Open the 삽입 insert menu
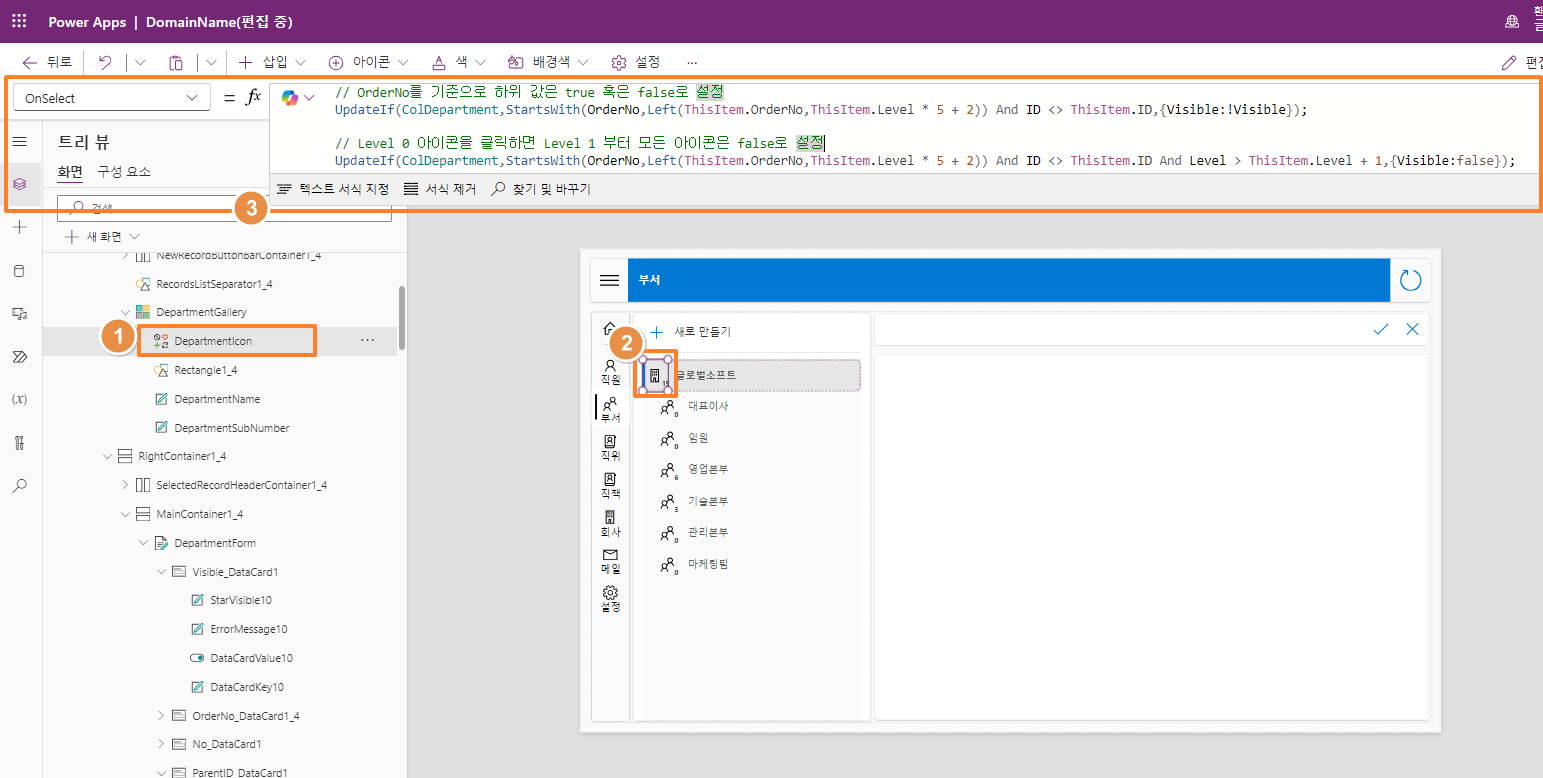The width and height of the screenshot is (1543, 778). click(x=272, y=62)
